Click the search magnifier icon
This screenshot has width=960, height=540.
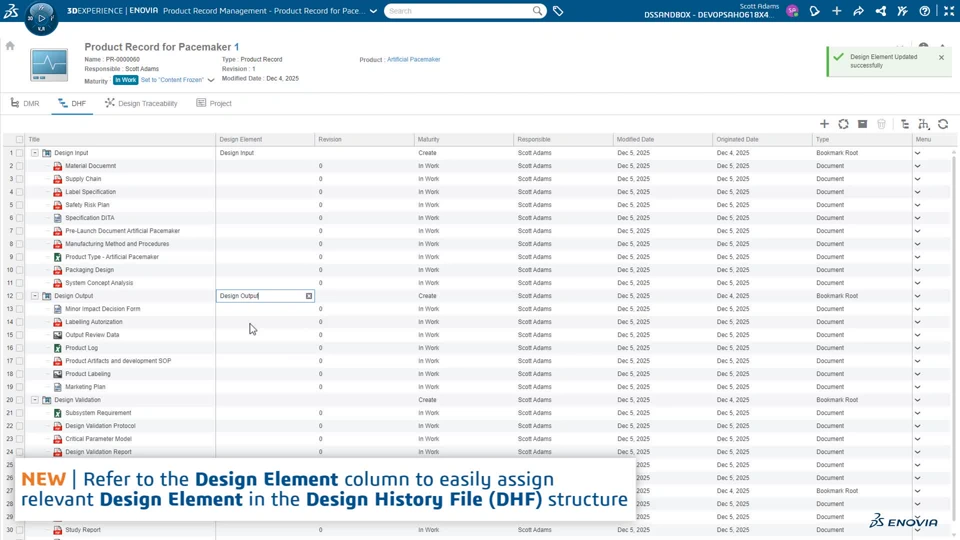click(537, 11)
